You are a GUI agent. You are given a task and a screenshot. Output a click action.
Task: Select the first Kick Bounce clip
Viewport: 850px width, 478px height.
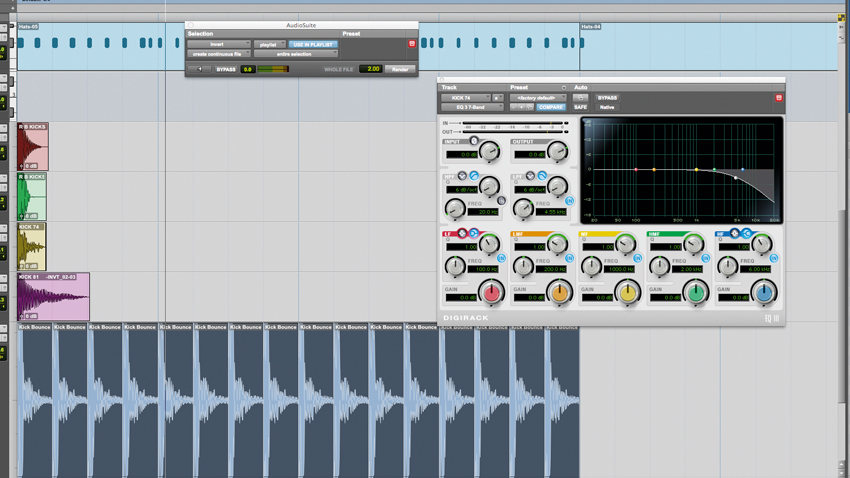[35, 401]
